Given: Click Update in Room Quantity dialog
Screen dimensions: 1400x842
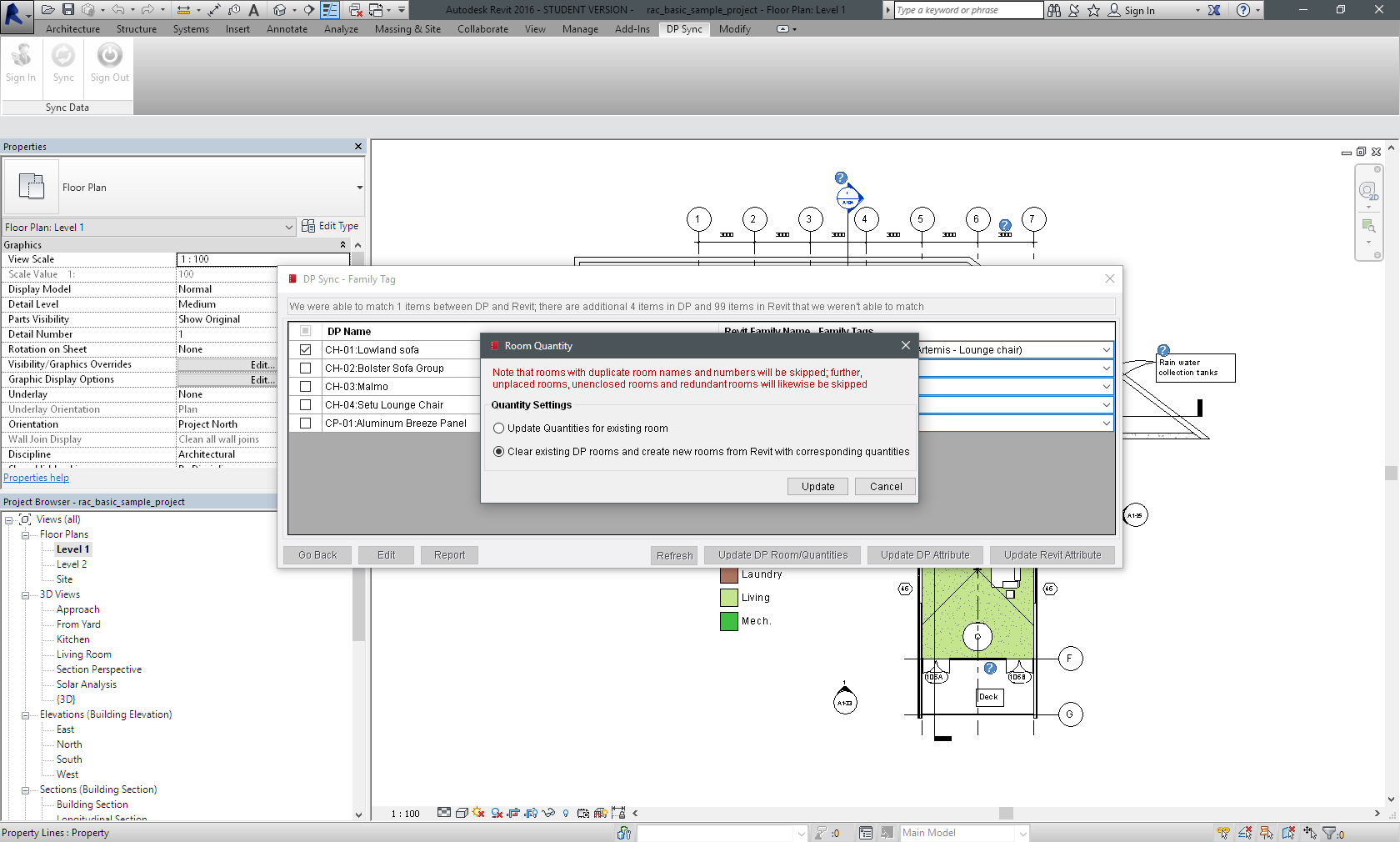Looking at the screenshot, I should pos(817,487).
